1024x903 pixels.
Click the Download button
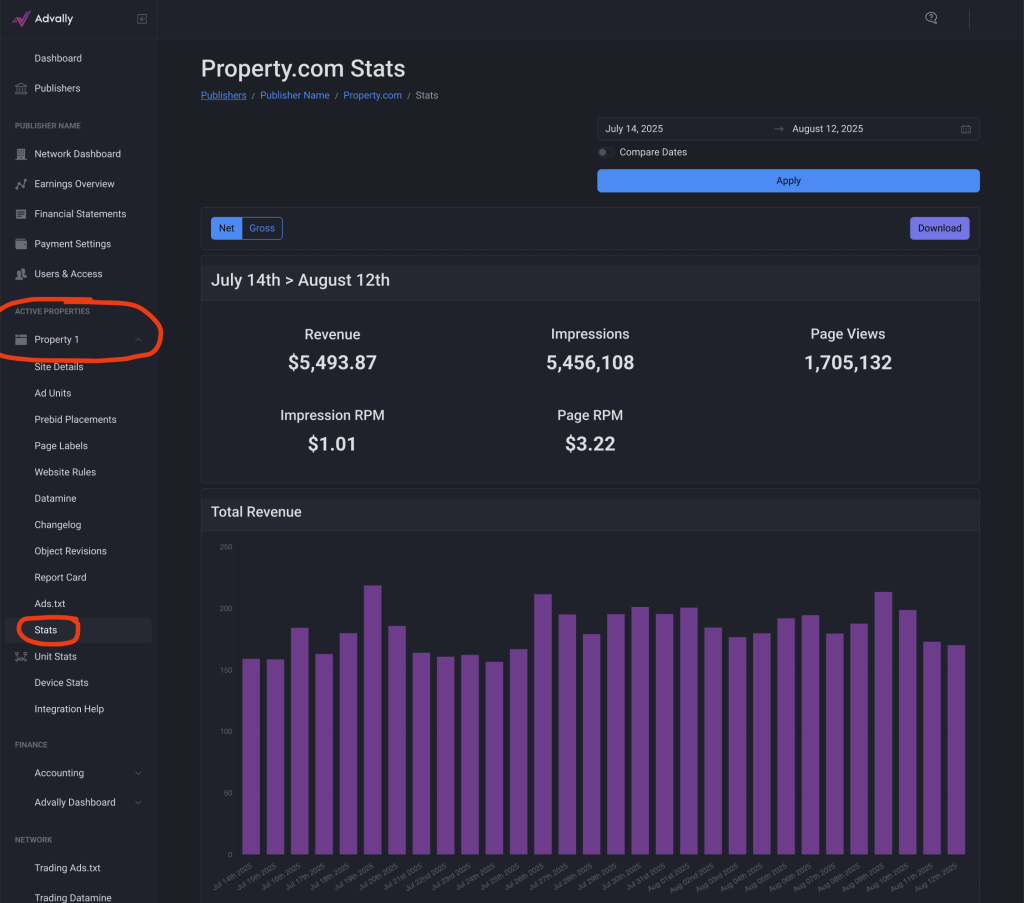pos(940,229)
